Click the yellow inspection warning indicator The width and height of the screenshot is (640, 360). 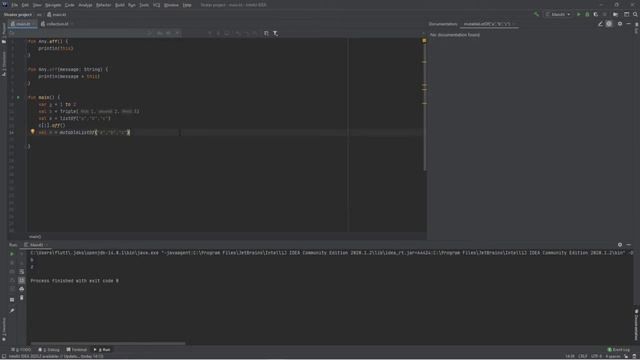pyautogui.click(x=424, y=40)
